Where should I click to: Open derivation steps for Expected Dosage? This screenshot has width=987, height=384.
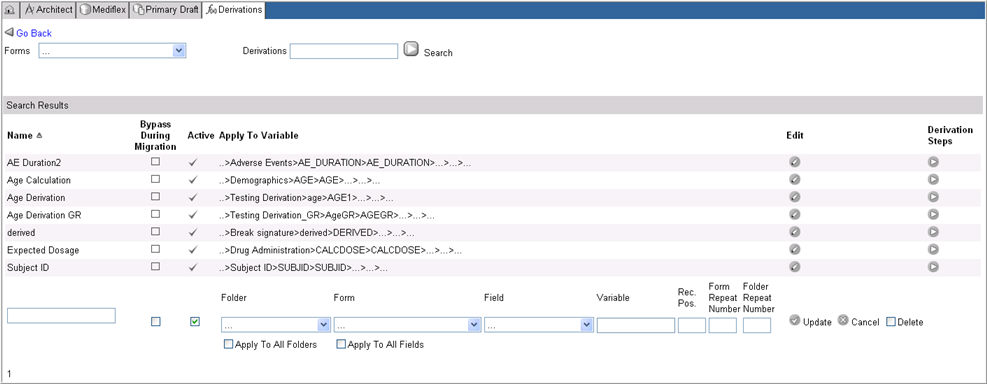pos(933,250)
